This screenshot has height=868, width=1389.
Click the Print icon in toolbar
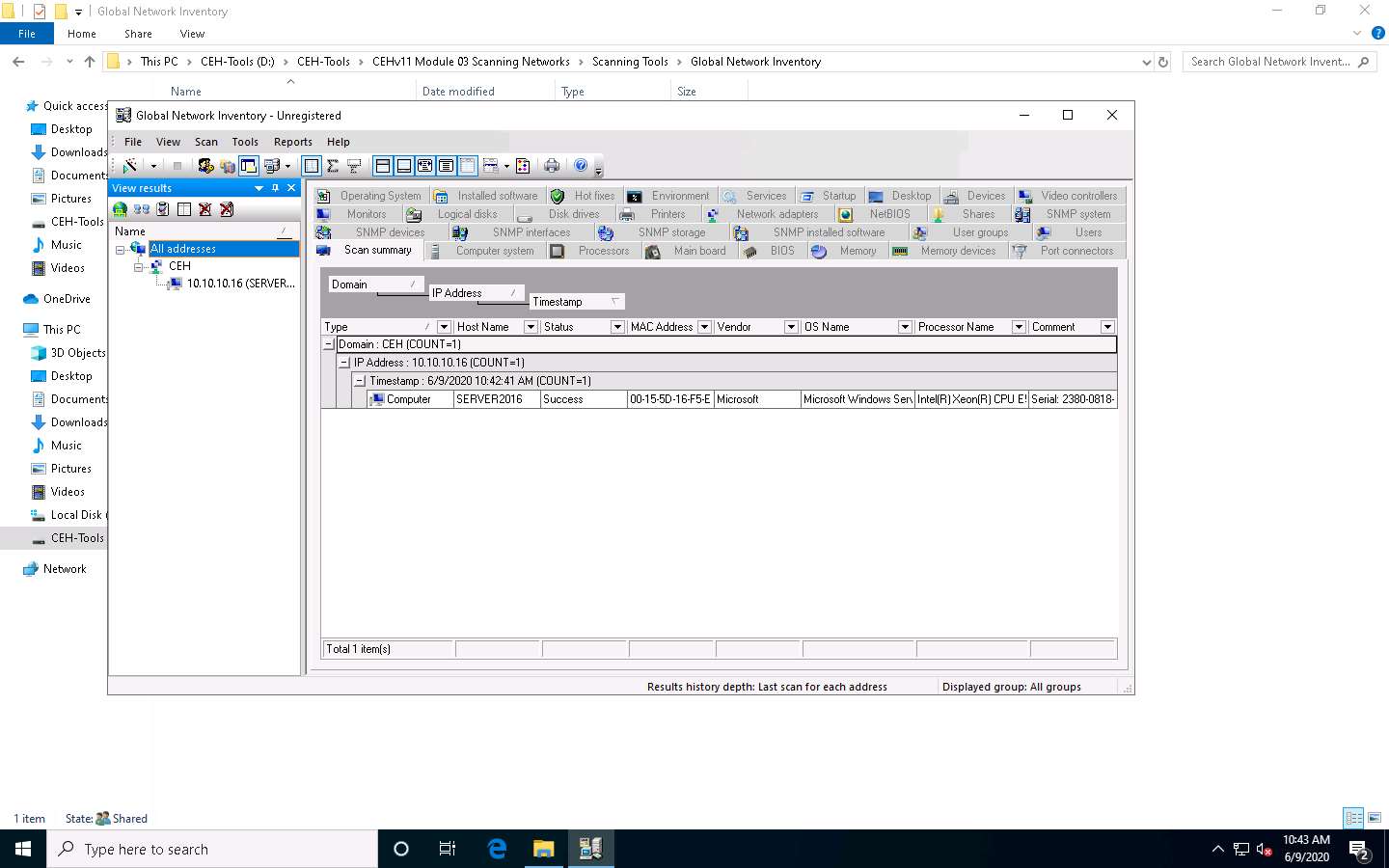552,166
